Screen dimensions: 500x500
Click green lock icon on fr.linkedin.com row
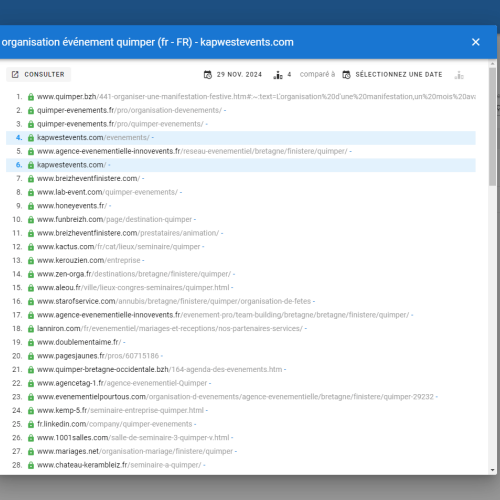tap(31, 425)
